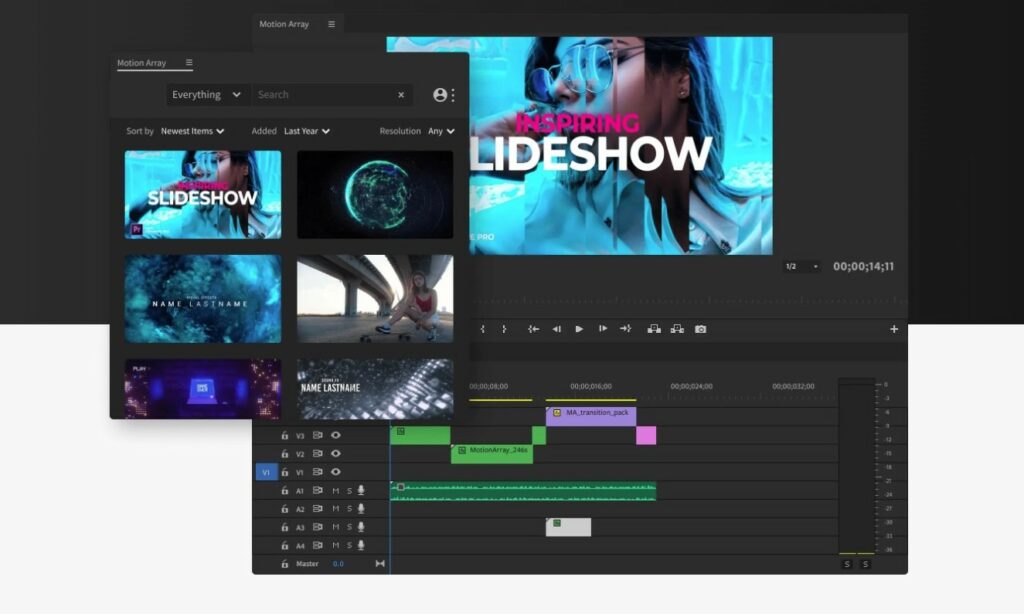1024x614 pixels.
Task: Click the Extract icon next to Lift
Action: [678, 328]
